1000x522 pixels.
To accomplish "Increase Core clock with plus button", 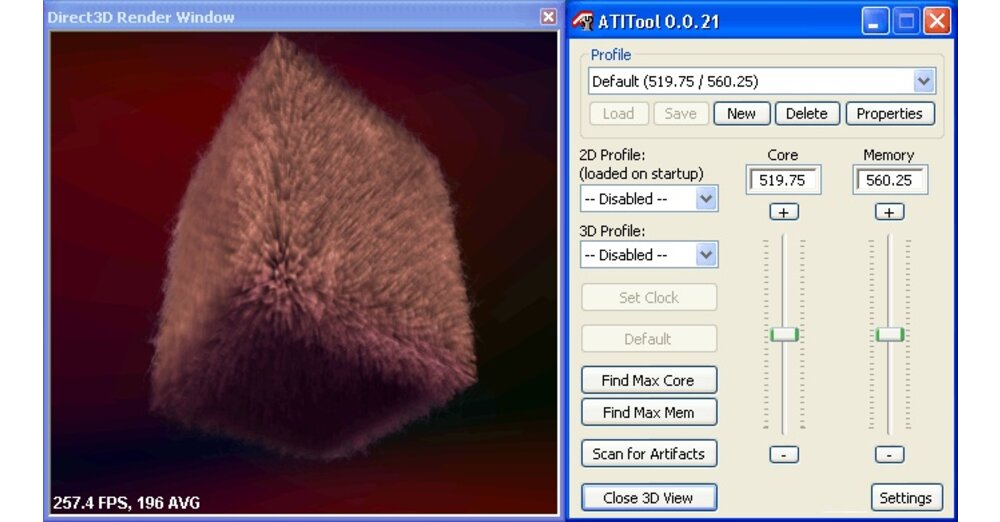I will pyautogui.click(x=784, y=212).
